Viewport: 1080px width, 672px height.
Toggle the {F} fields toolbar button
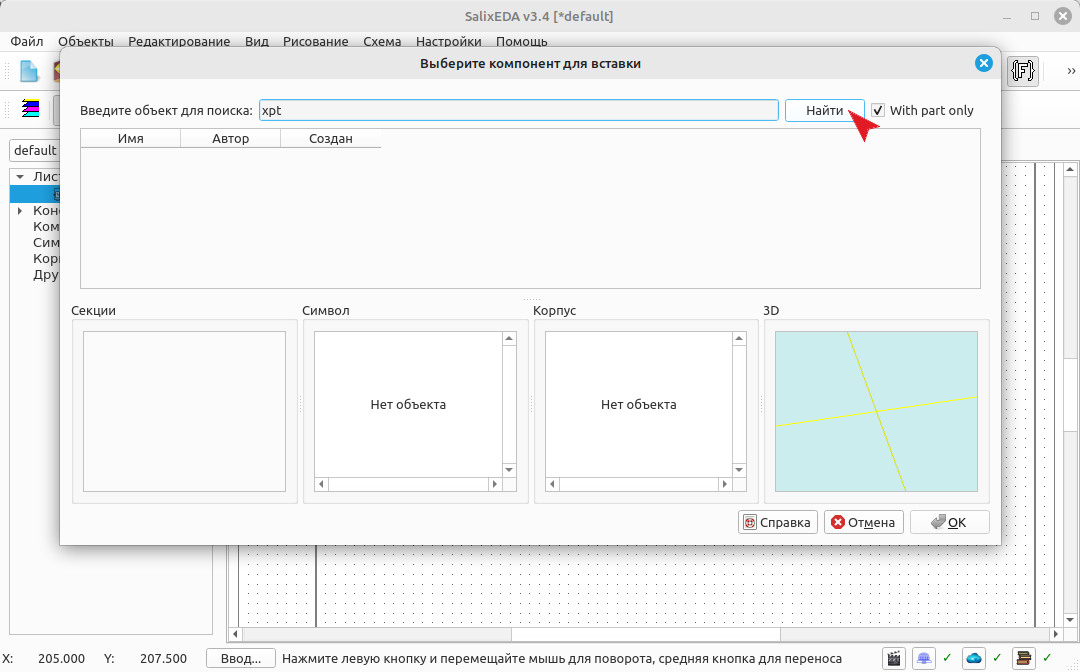click(1023, 70)
